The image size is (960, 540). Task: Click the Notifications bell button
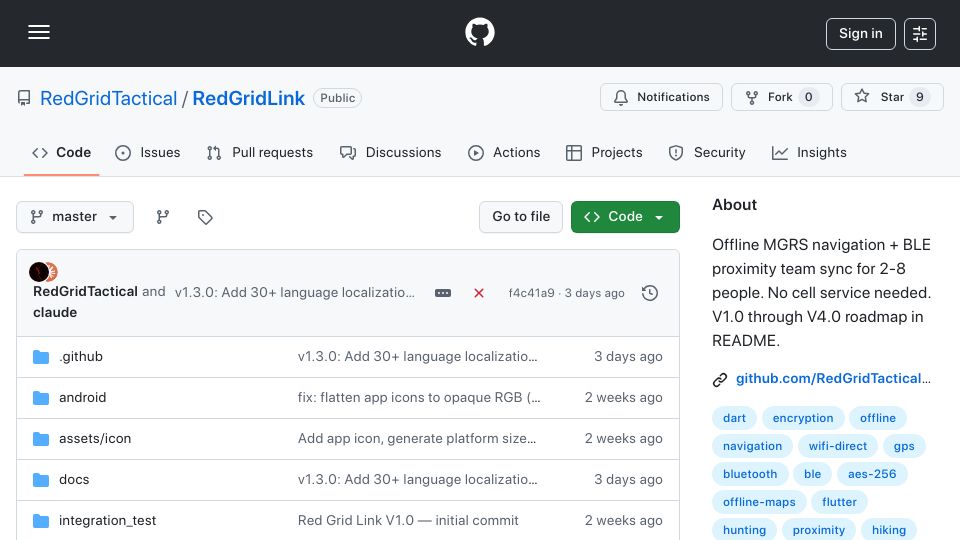pyautogui.click(x=661, y=97)
